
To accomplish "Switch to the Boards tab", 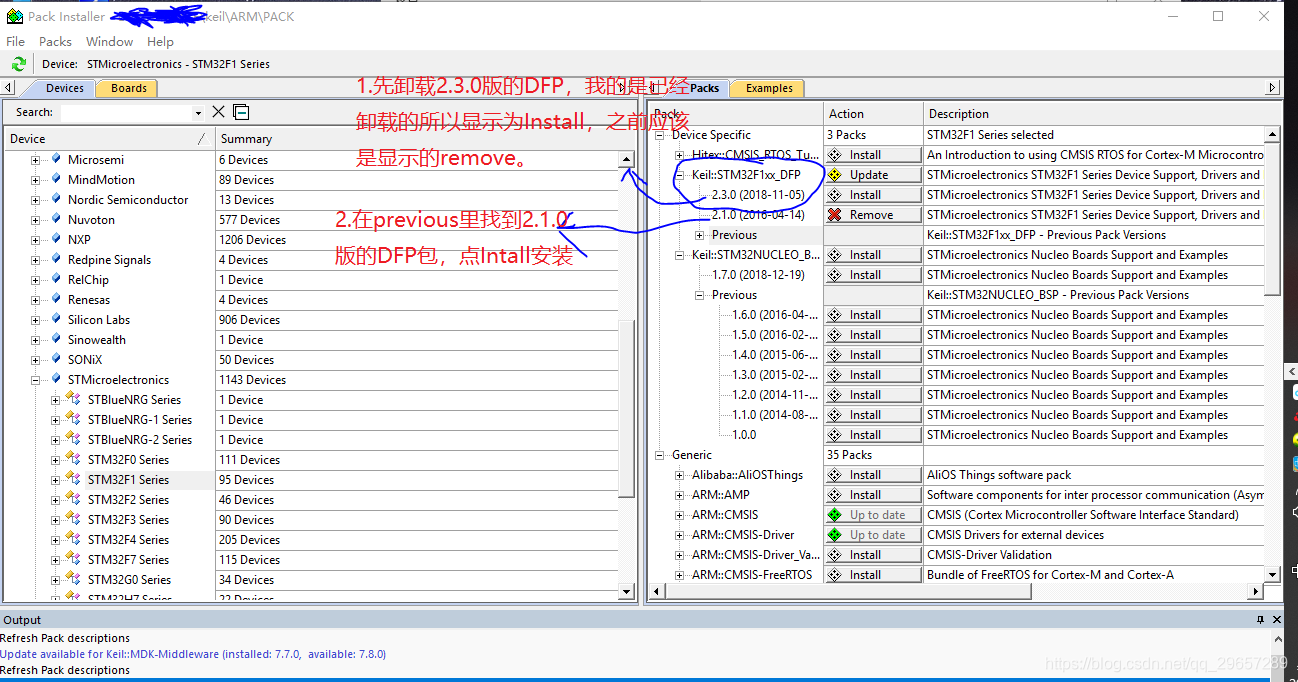I will tap(128, 88).
